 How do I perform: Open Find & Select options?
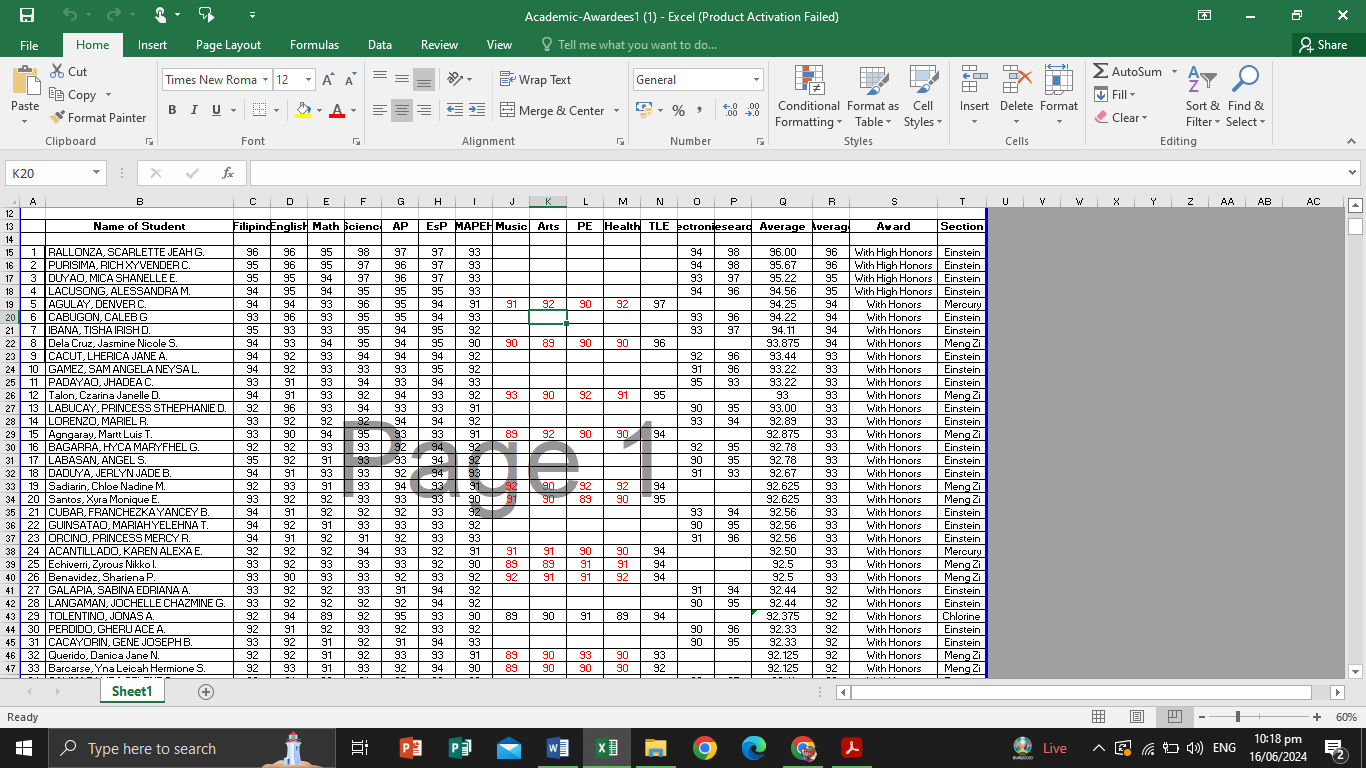click(1246, 97)
